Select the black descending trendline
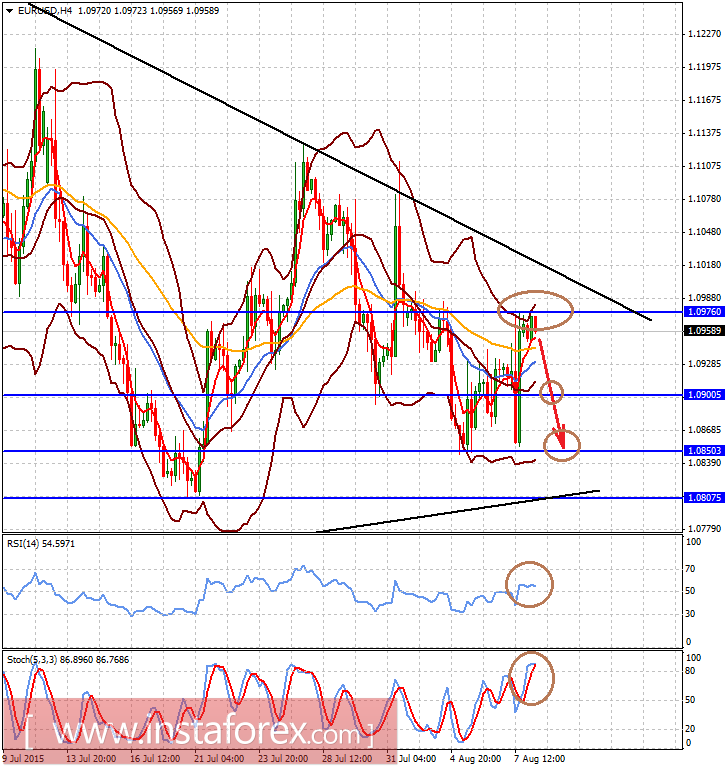 350,171
